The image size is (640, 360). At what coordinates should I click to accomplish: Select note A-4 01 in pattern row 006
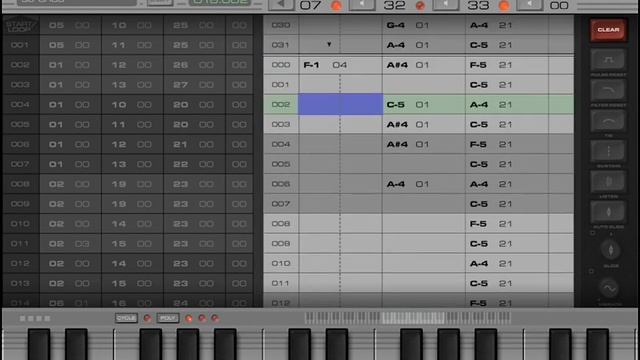(x=407, y=184)
